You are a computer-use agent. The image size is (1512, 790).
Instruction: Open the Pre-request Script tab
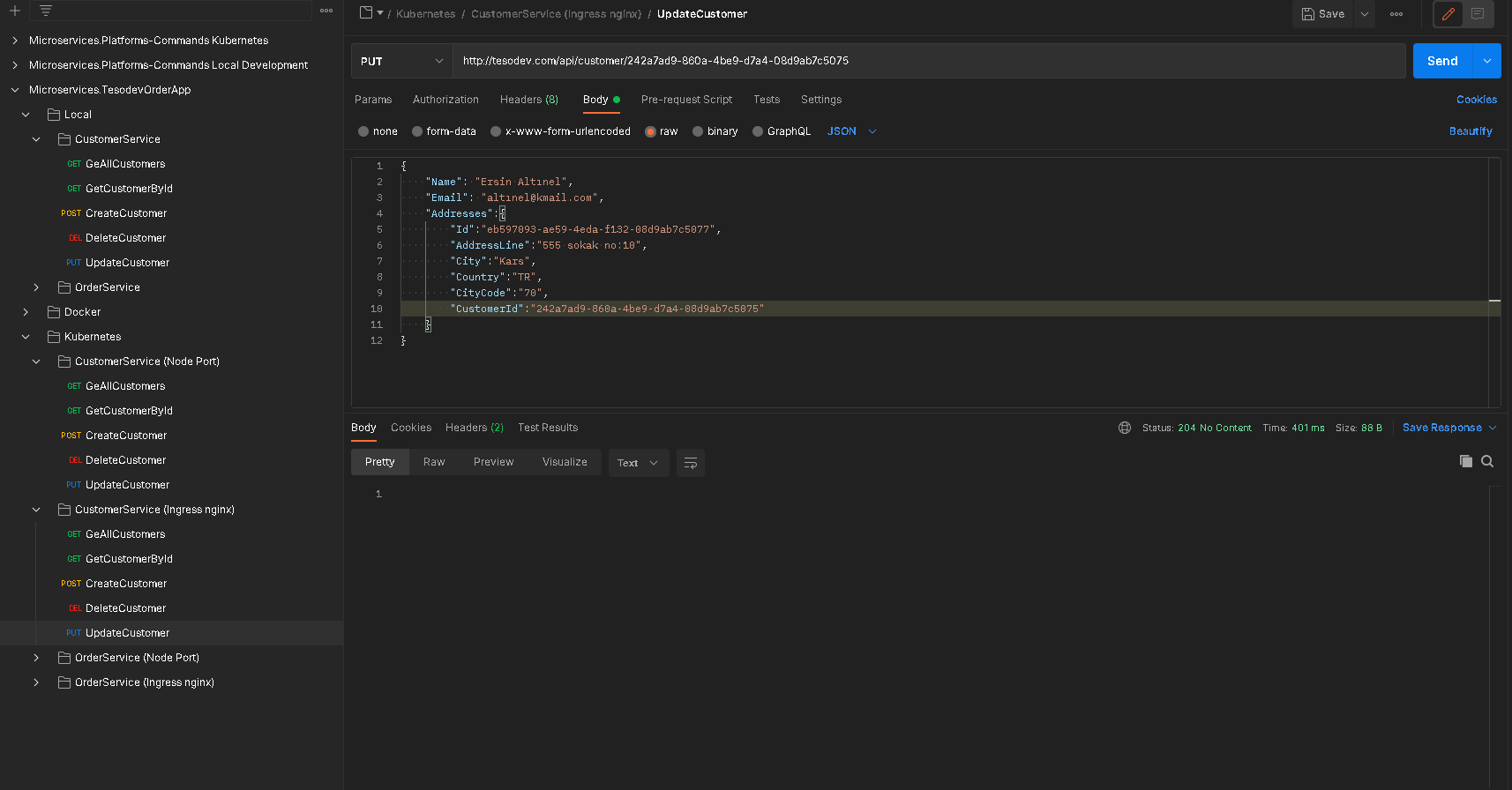[x=686, y=100]
